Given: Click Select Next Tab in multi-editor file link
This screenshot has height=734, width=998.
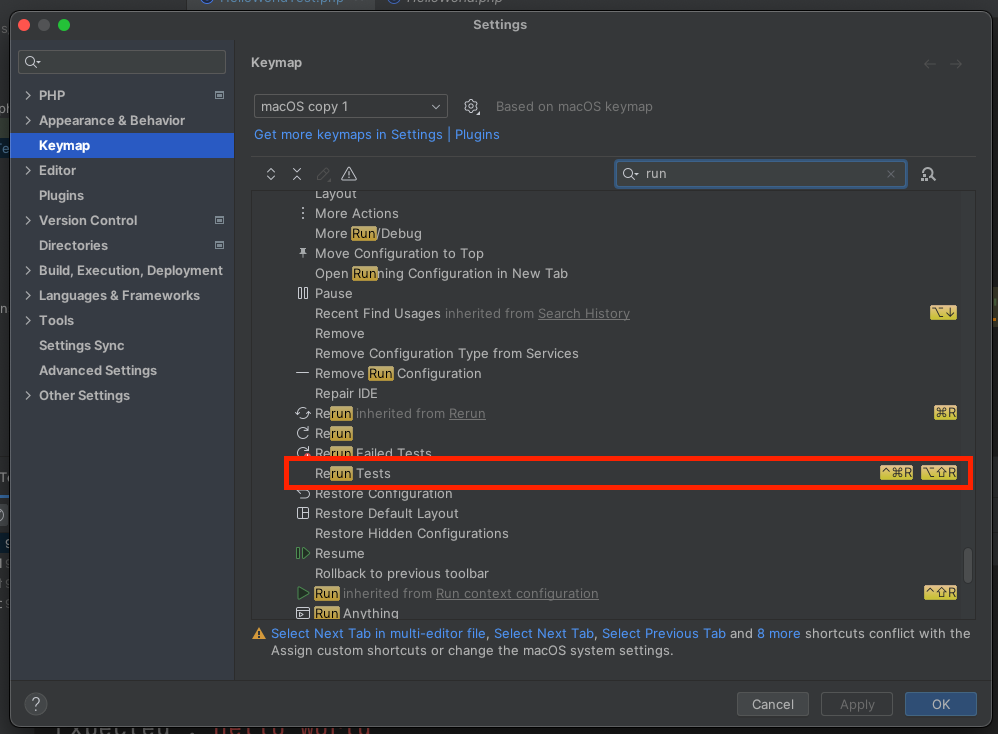Looking at the screenshot, I should 378,633.
